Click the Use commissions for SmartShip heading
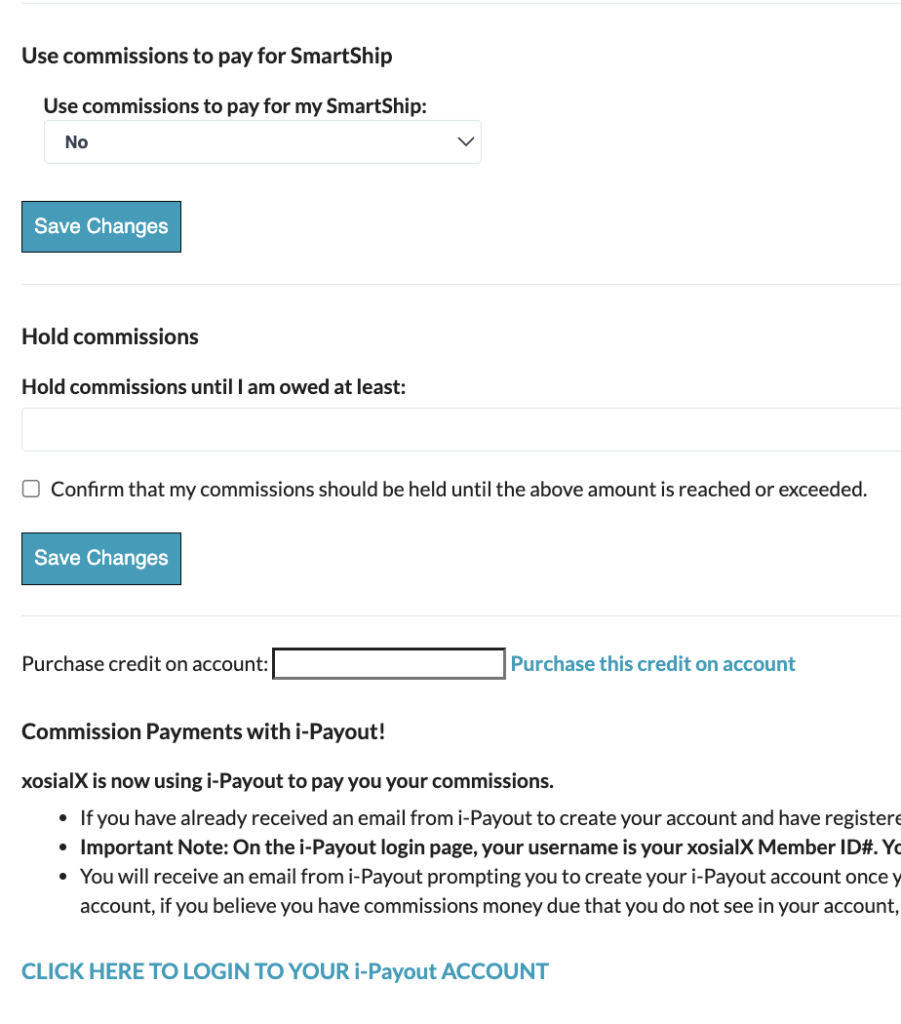Screen dimensions: 901x1024 pyautogui.click(x=207, y=56)
